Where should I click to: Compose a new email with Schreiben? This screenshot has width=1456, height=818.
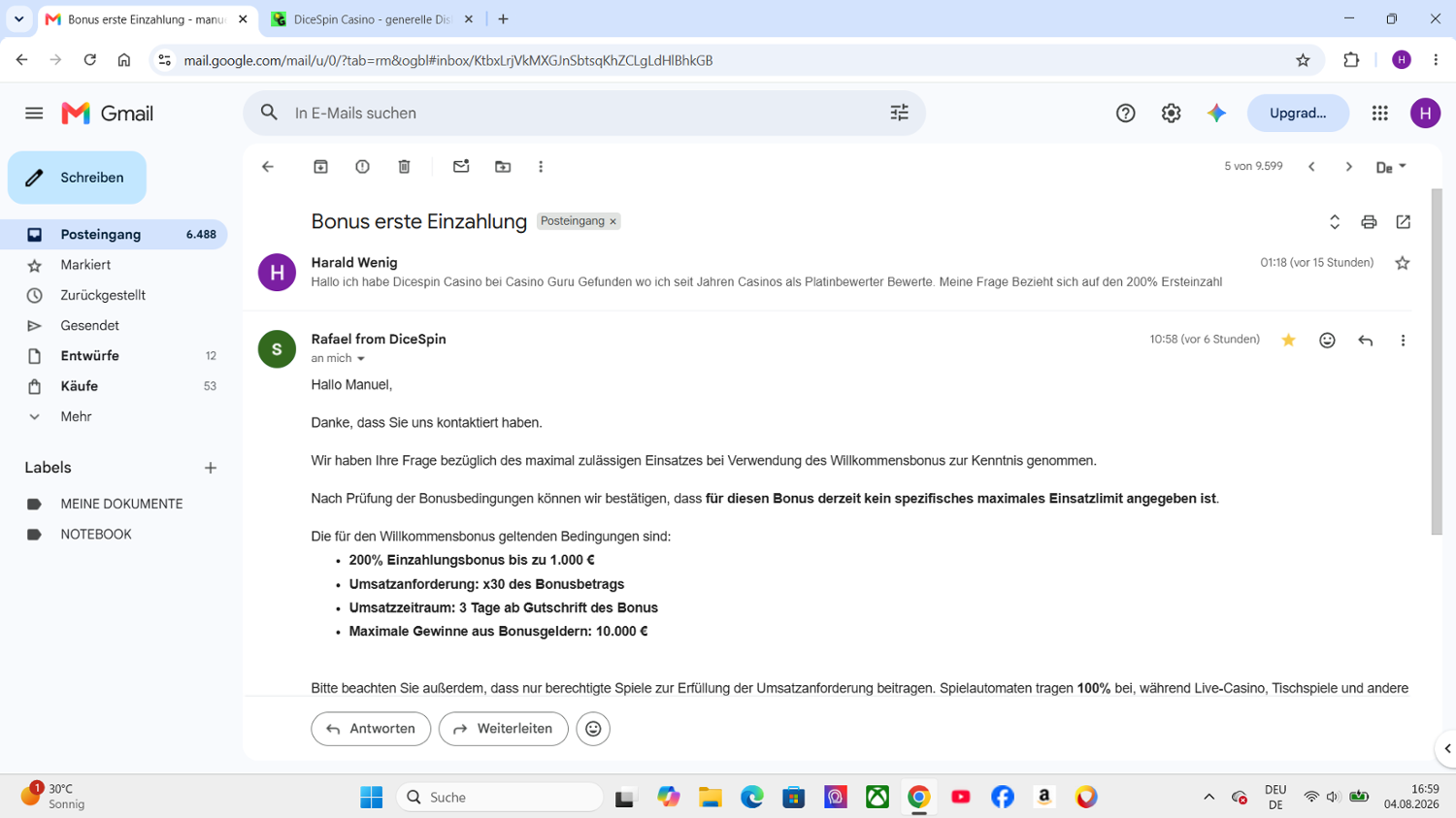77,178
